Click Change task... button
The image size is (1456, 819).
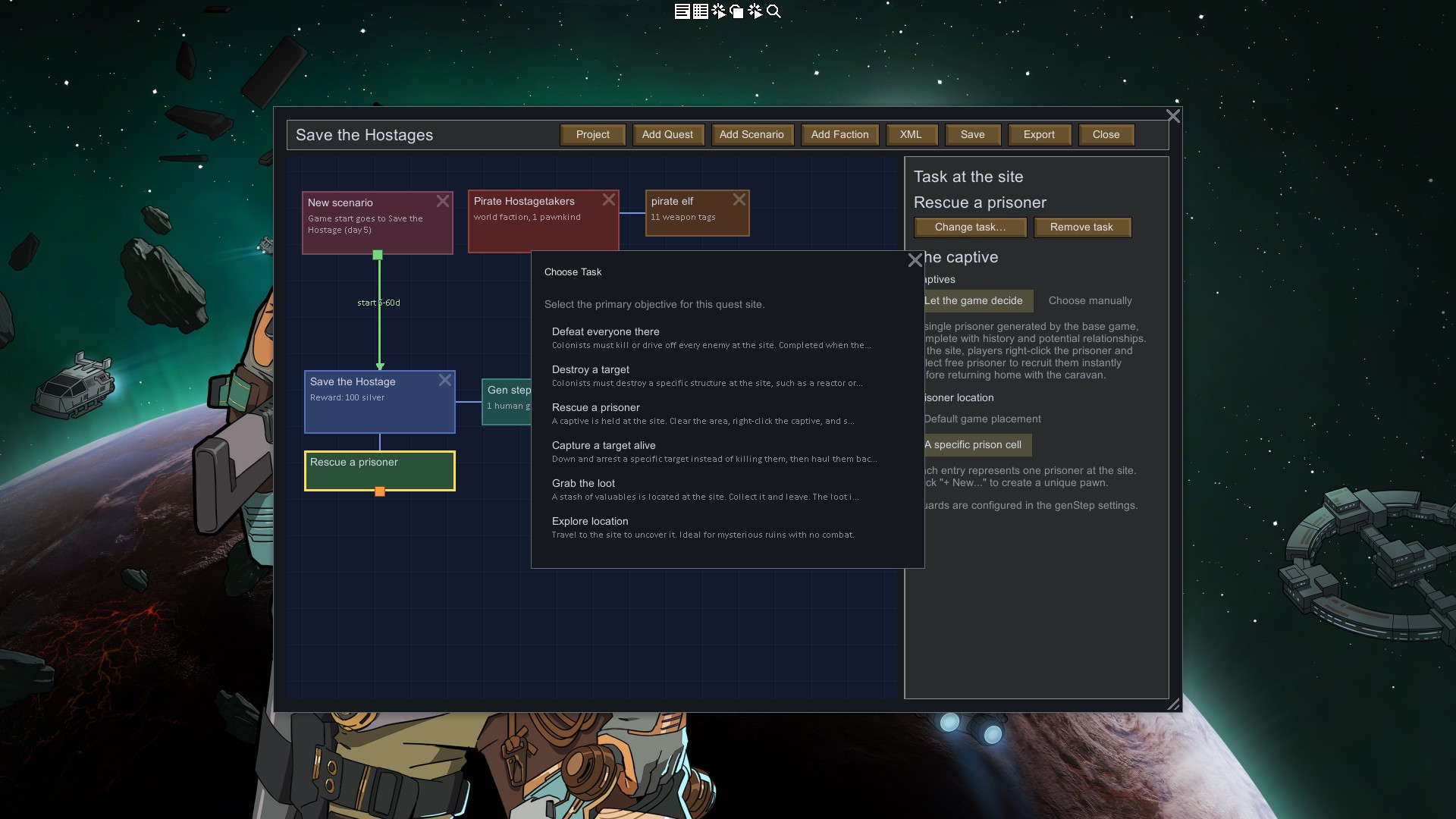tap(971, 227)
